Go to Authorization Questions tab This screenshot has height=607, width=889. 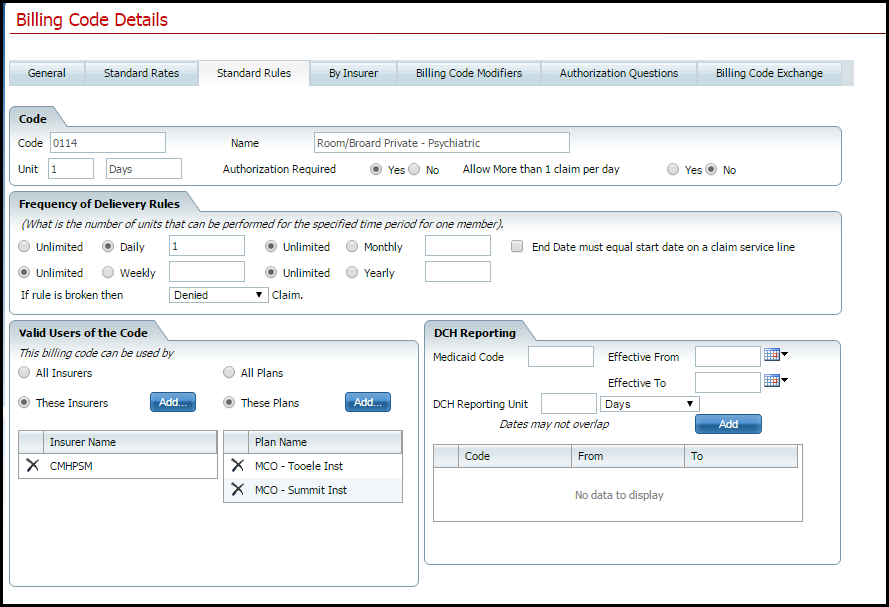[618, 73]
